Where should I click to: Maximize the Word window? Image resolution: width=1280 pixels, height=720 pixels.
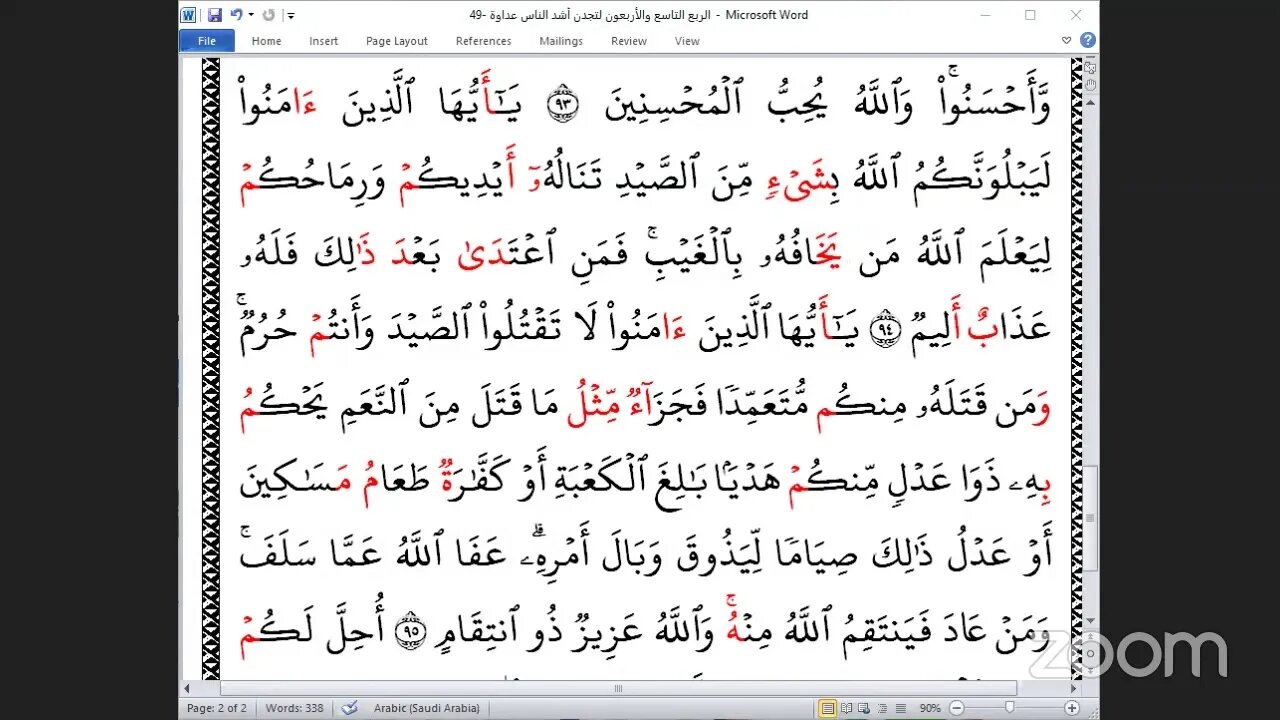tap(1030, 15)
